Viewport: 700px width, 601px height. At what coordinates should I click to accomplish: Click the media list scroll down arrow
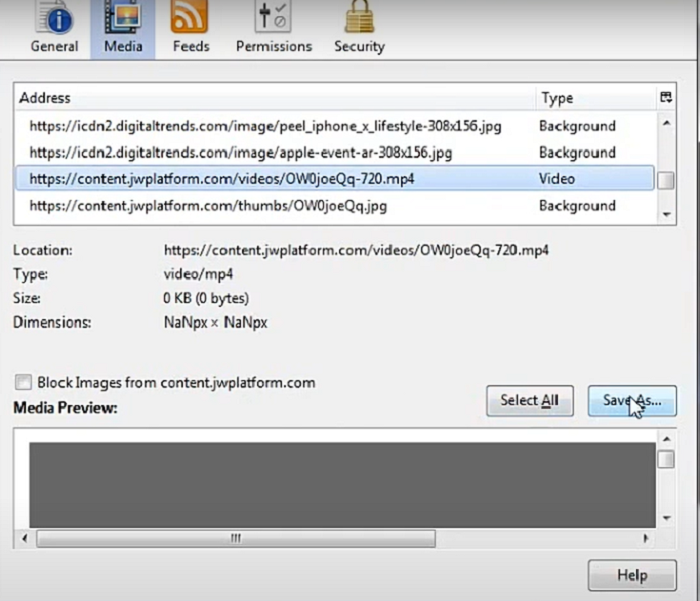click(x=667, y=214)
